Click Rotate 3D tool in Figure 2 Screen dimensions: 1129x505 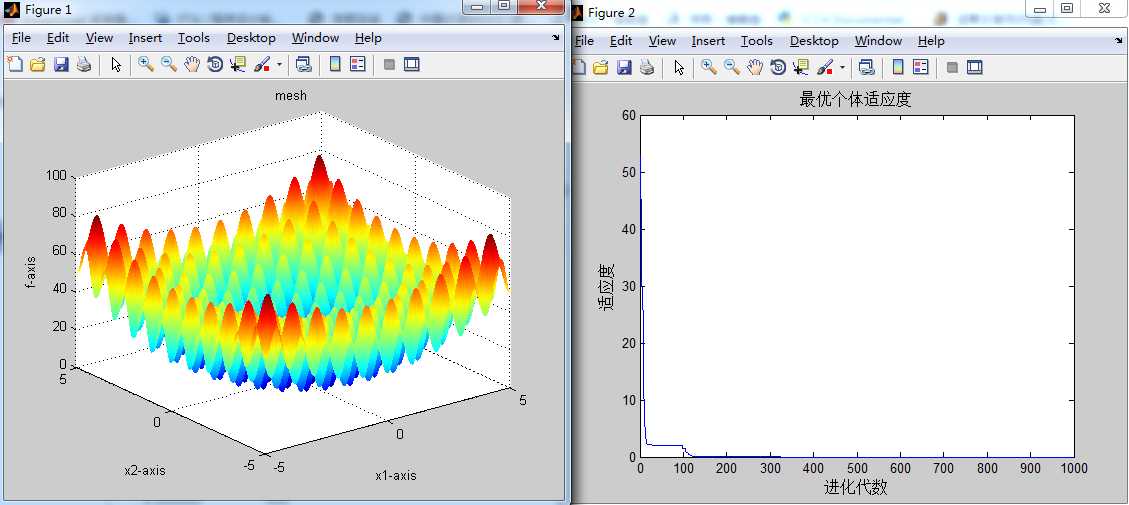778,68
